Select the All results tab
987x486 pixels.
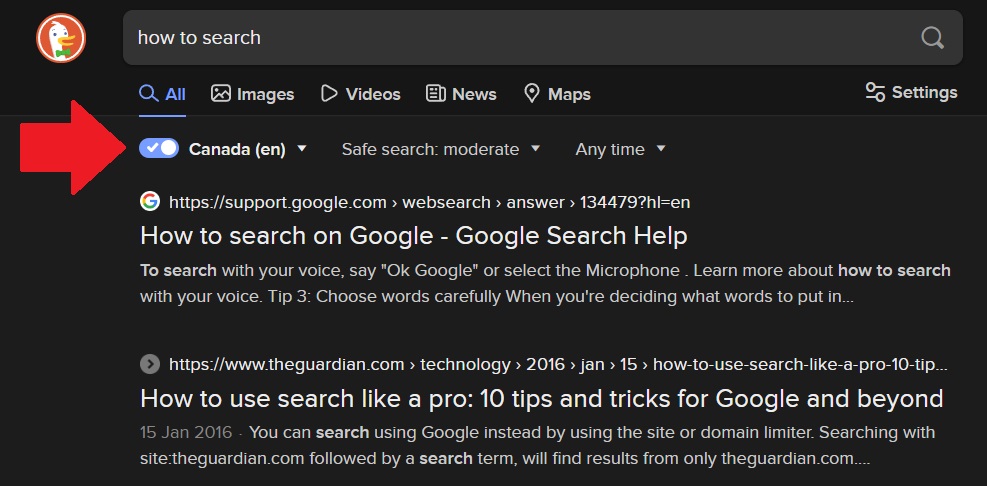point(163,94)
